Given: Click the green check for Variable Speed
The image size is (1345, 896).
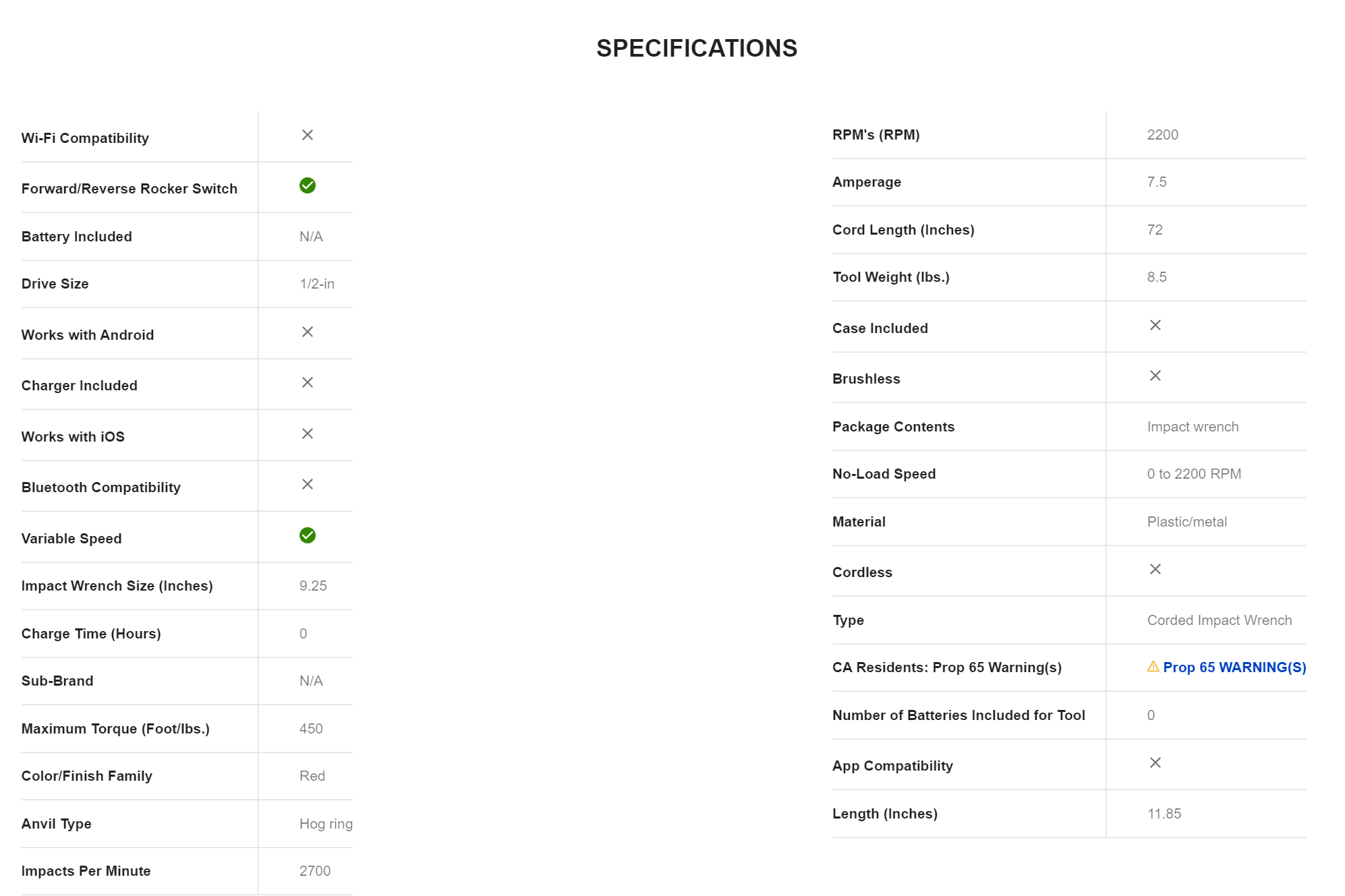Looking at the screenshot, I should [x=307, y=535].
